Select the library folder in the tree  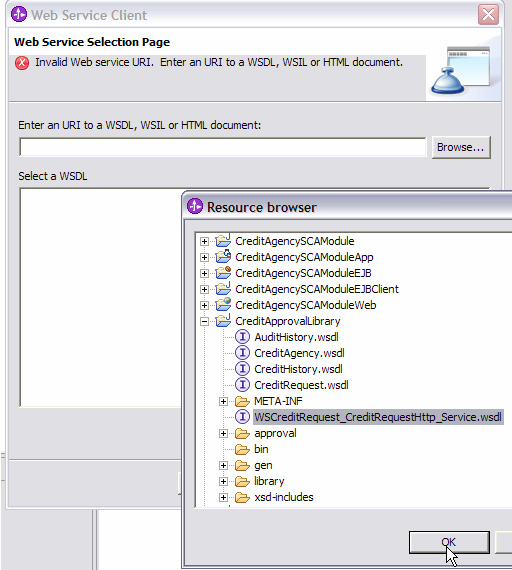click(269, 481)
